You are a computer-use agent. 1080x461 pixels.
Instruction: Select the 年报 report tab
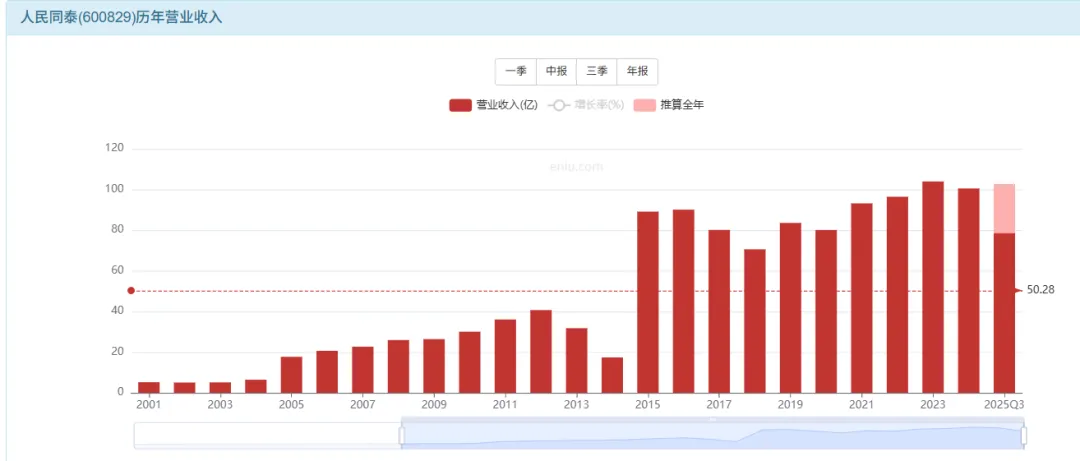tap(637, 72)
